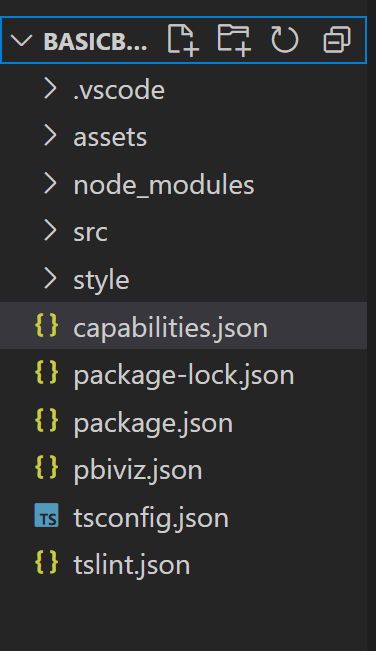Collapse all folders in Explorer
Image resolution: width=376 pixels, height=651 pixels.
point(337,40)
